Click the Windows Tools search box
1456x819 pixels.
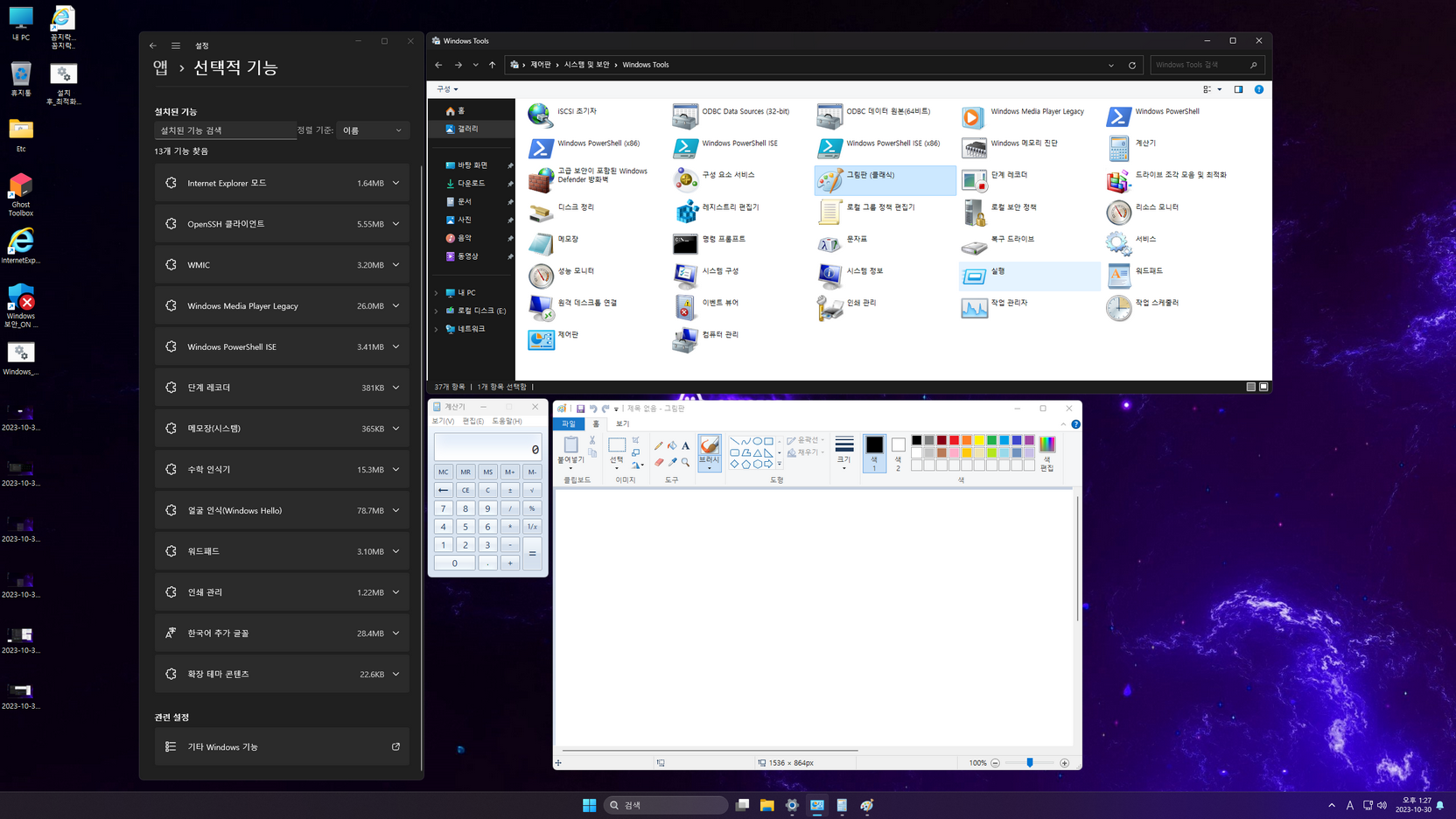tap(1207, 65)
